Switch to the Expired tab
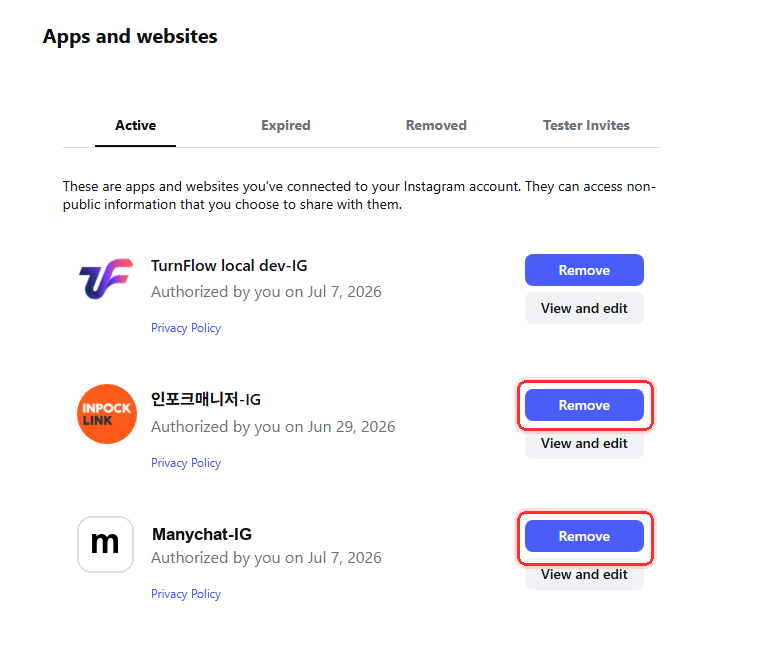769x650 pixels. click(x=285, y=126)
